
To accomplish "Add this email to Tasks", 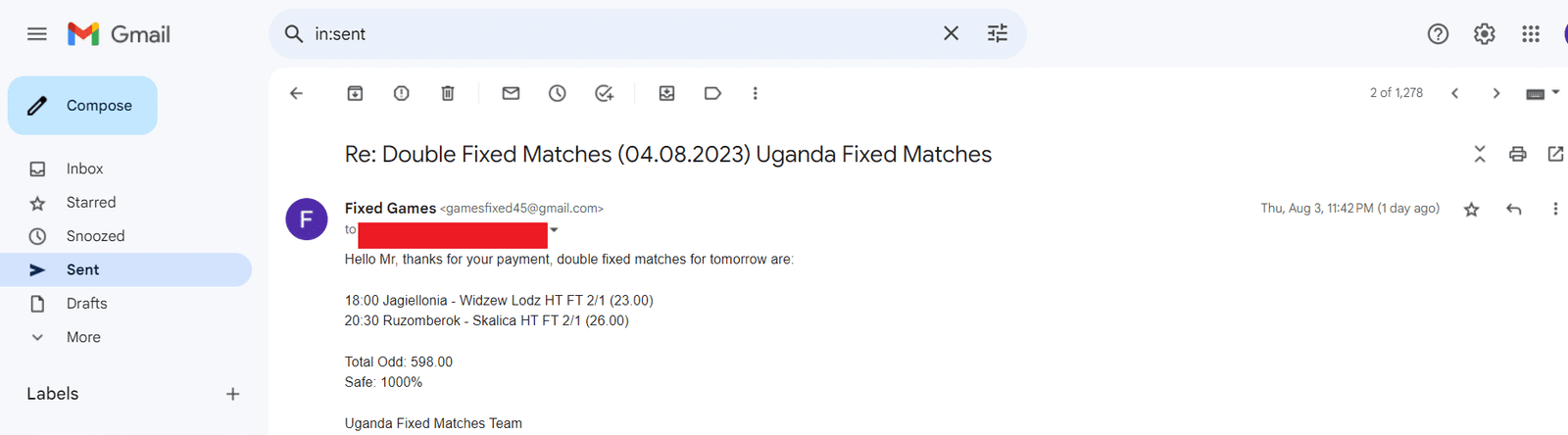I will 604,93.
